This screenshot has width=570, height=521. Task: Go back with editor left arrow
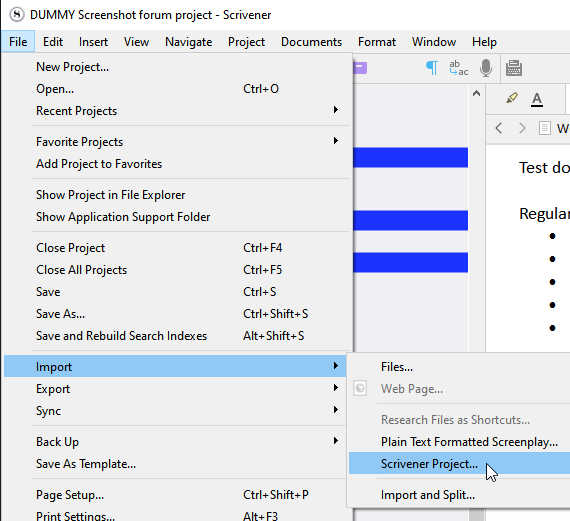[499, 128]
